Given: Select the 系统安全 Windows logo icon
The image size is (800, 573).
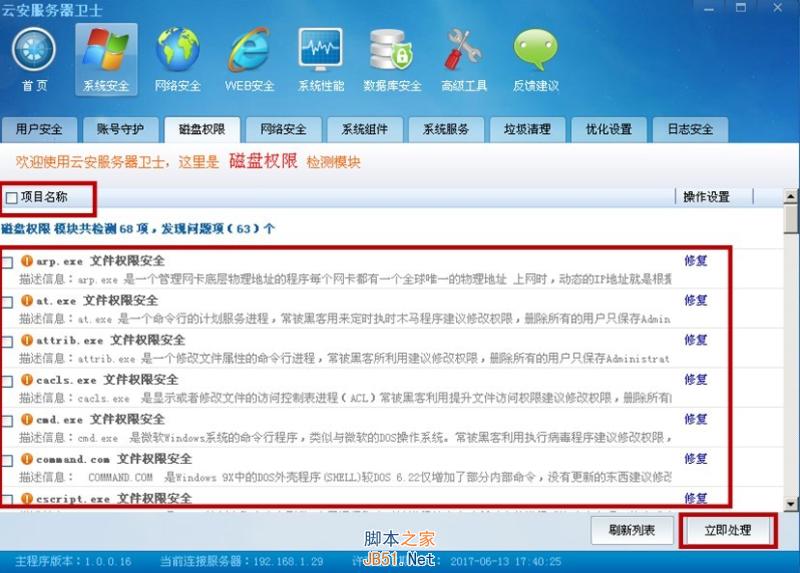Looking at the screenshot, I should tap(106, 51).
